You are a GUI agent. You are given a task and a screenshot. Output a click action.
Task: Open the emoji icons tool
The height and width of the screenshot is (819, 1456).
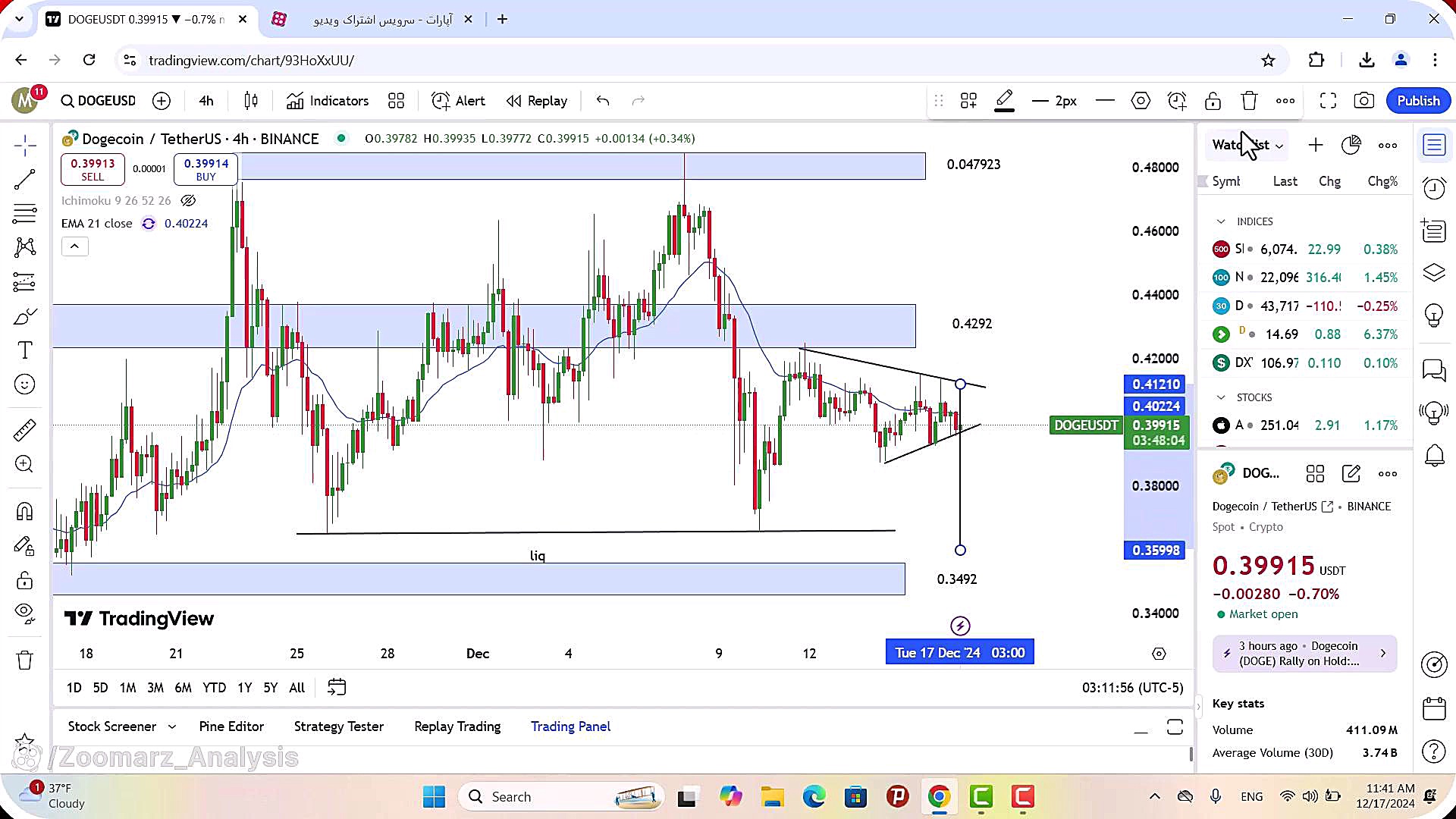click(24, 384)
